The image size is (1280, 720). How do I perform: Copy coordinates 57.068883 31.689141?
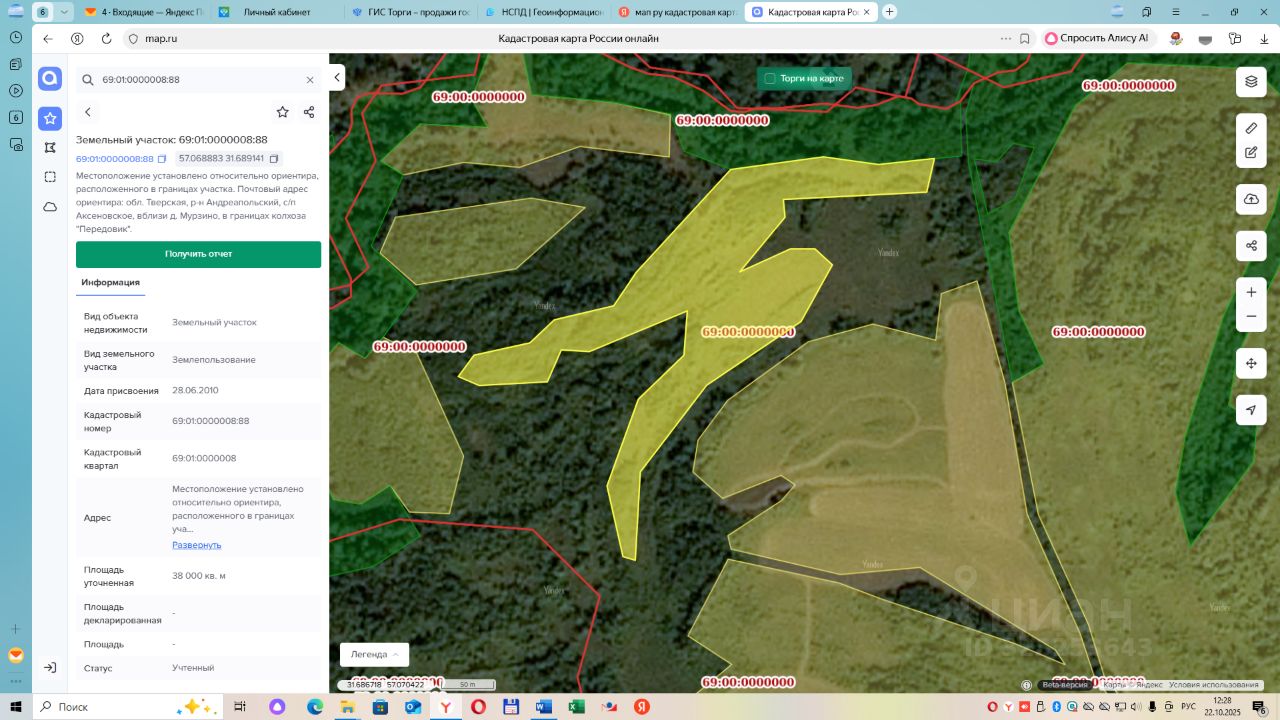276,159
